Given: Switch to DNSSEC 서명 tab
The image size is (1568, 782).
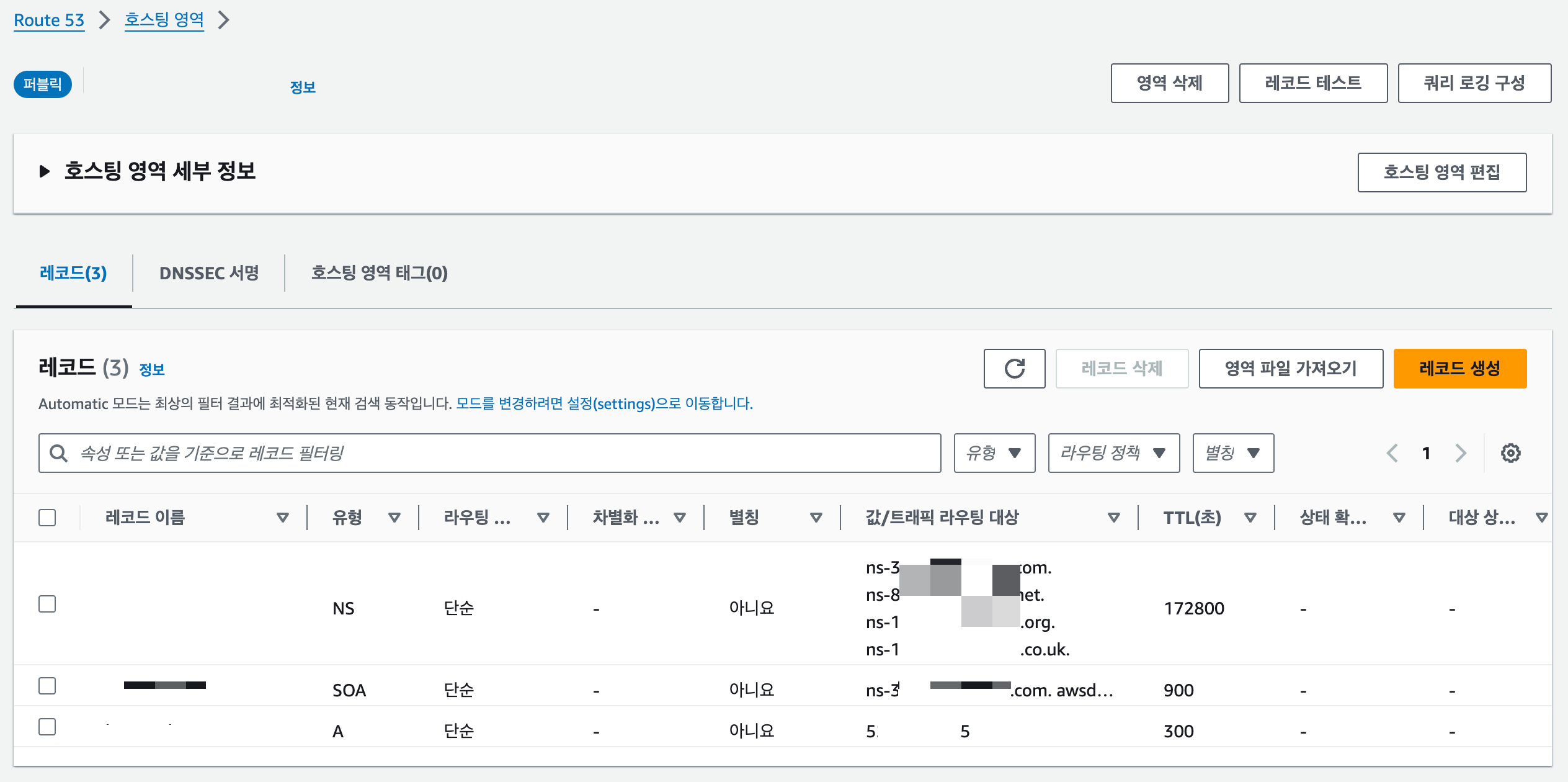Looking at the screenshot, I should point(209,273).
